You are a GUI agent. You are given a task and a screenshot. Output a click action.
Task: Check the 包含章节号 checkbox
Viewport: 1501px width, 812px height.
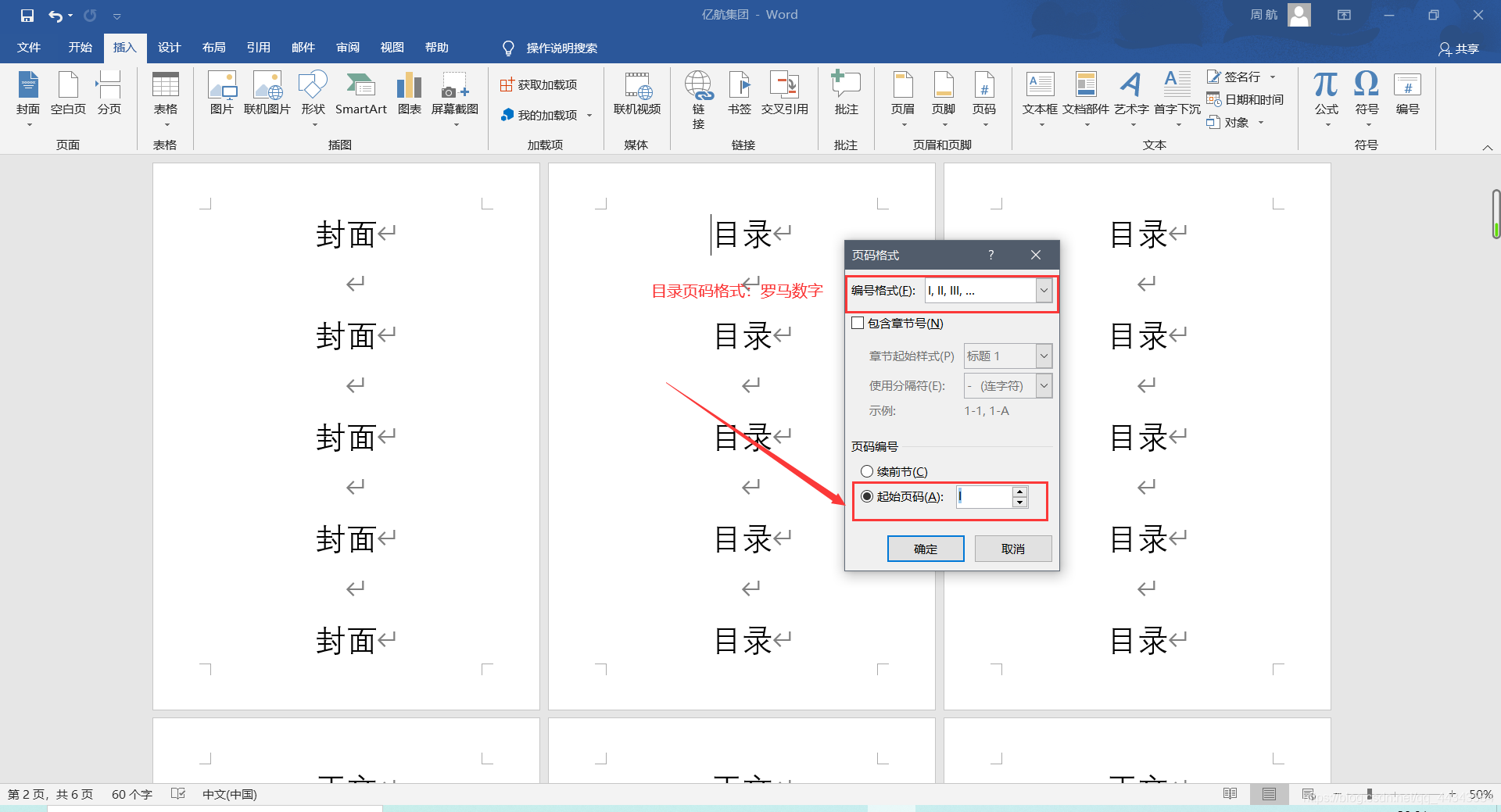point(858,323)
